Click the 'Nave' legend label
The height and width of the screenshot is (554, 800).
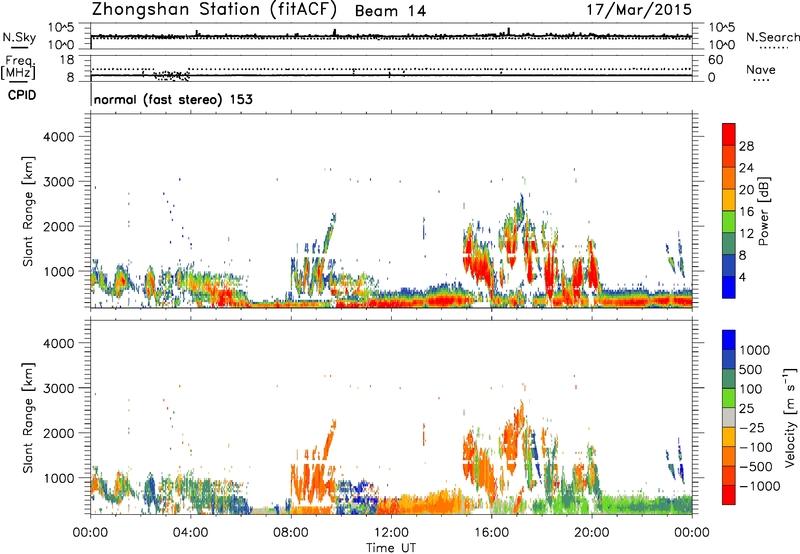761,69
